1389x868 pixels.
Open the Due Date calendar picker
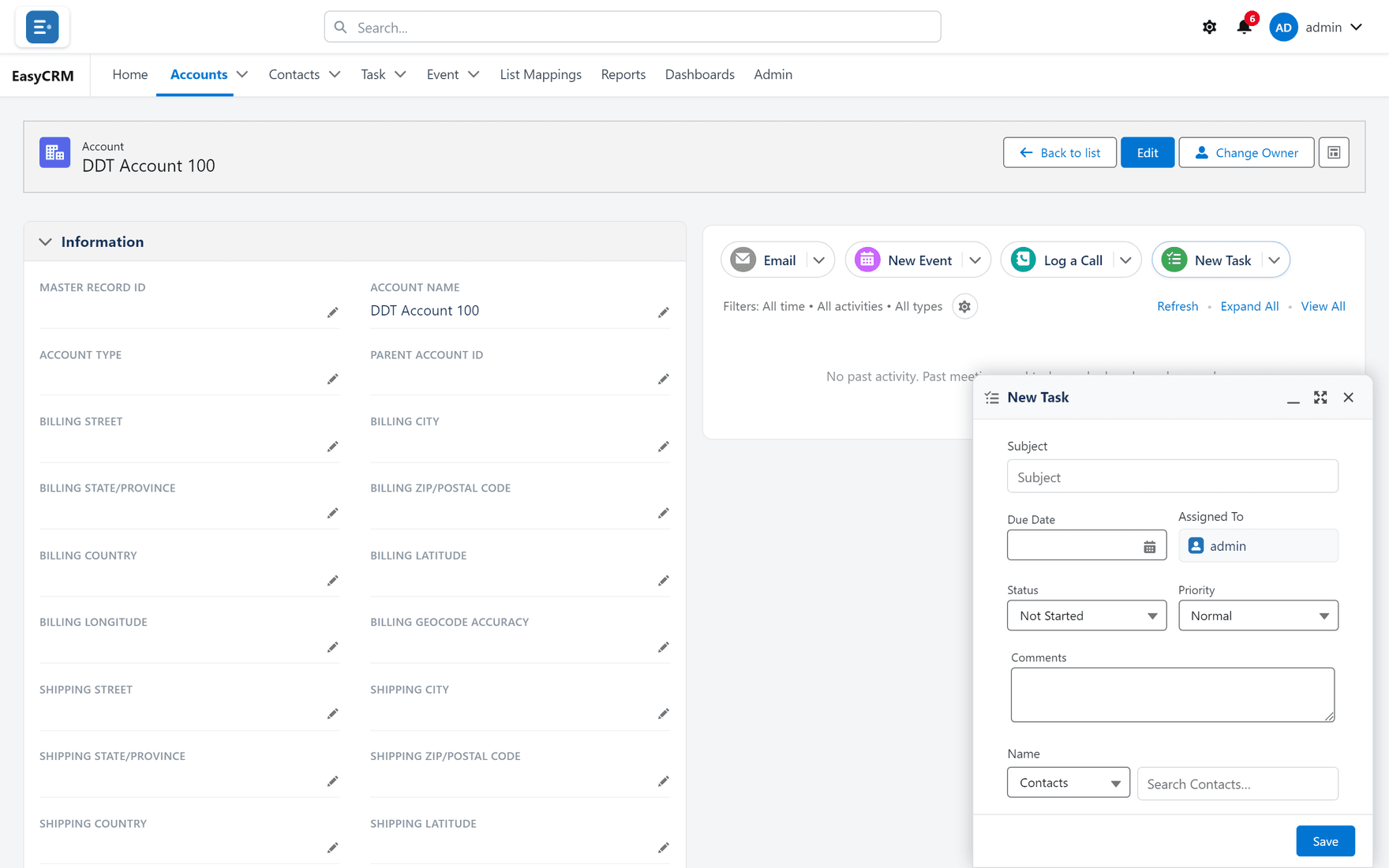pos(1149,546)
